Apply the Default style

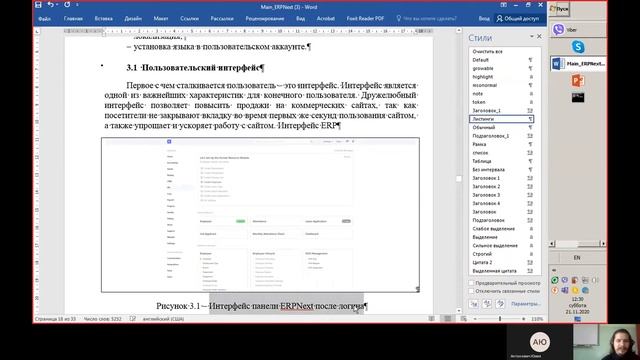pos(501,60)
